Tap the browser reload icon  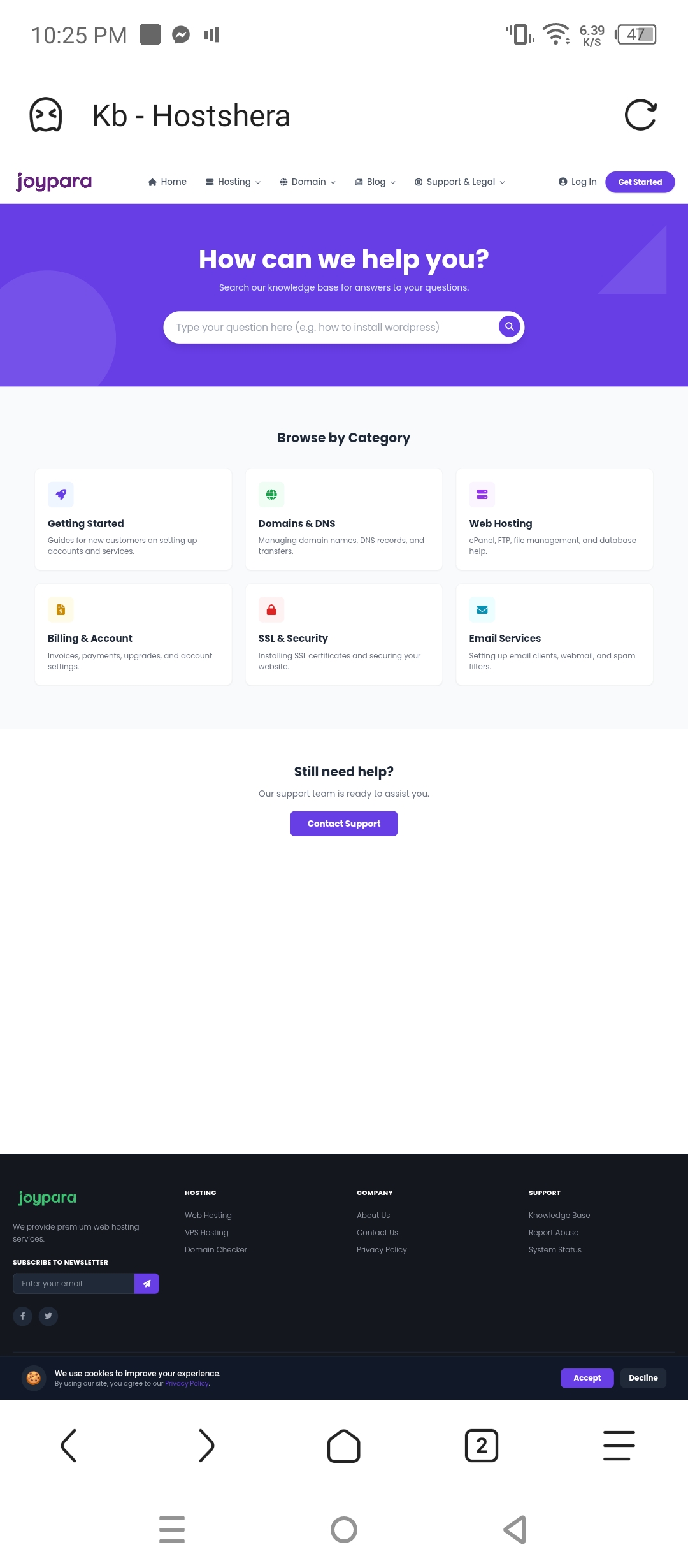click(x=640, y=115)
